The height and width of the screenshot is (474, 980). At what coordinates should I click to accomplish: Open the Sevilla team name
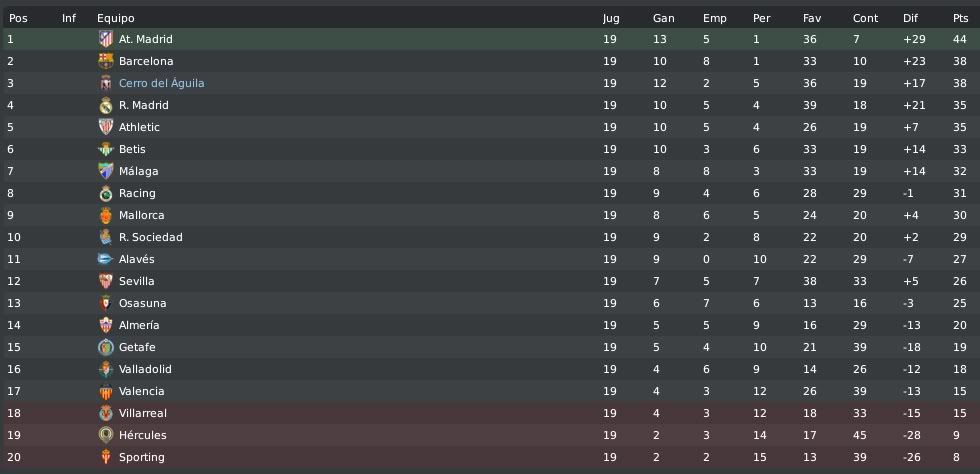tap(136, 281)
